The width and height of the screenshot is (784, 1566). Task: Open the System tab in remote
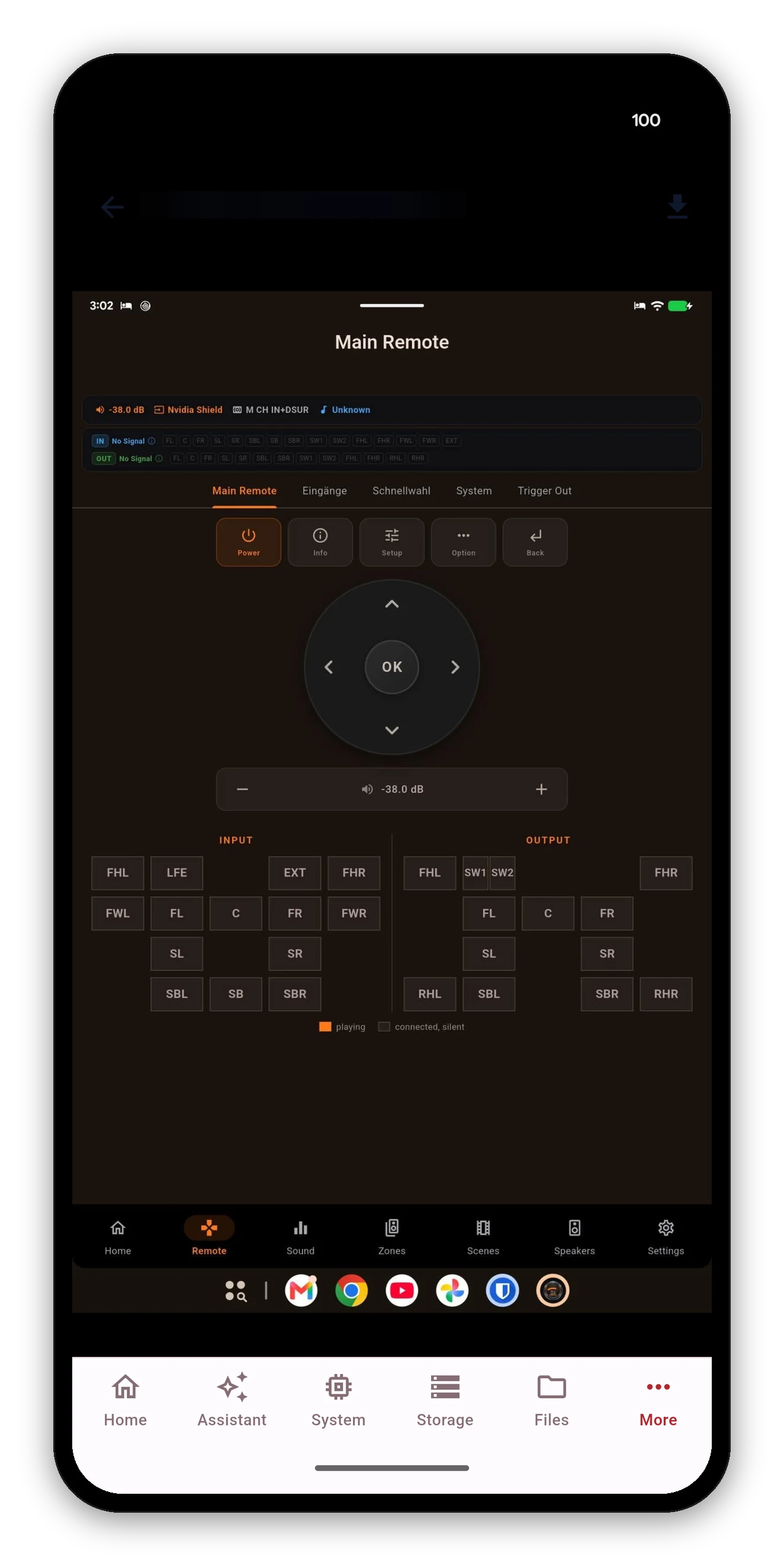474,490
